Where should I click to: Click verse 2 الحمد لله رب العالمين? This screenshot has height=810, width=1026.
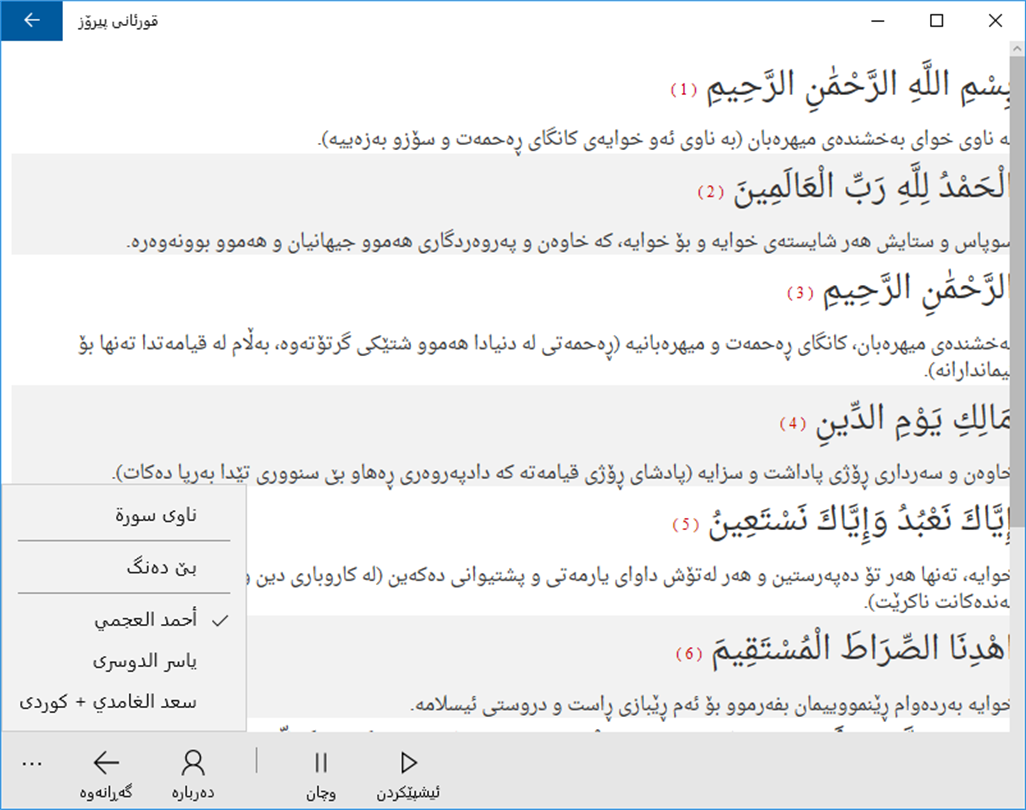click(870, 189)
